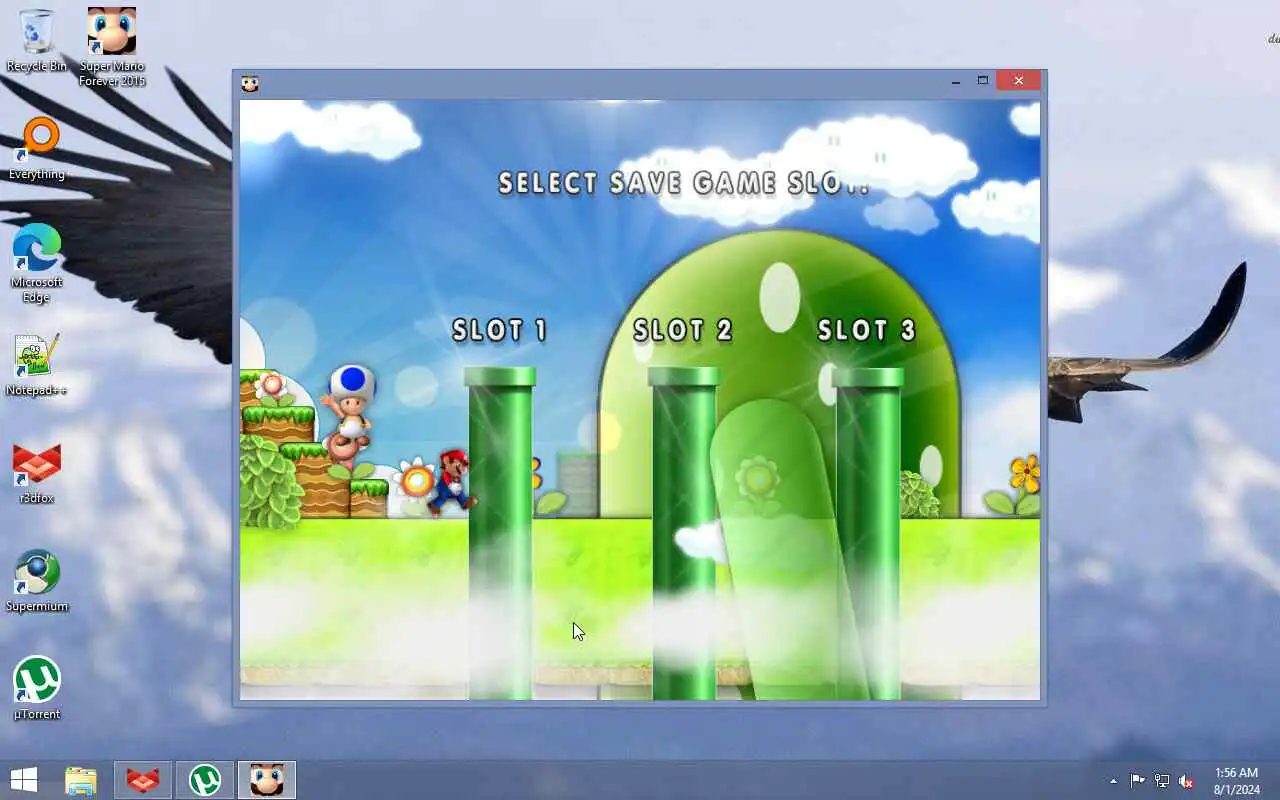Open the Supermium desktop shortcut
This screenshot has width=1280, height=800.
click(x=37, y=581)
